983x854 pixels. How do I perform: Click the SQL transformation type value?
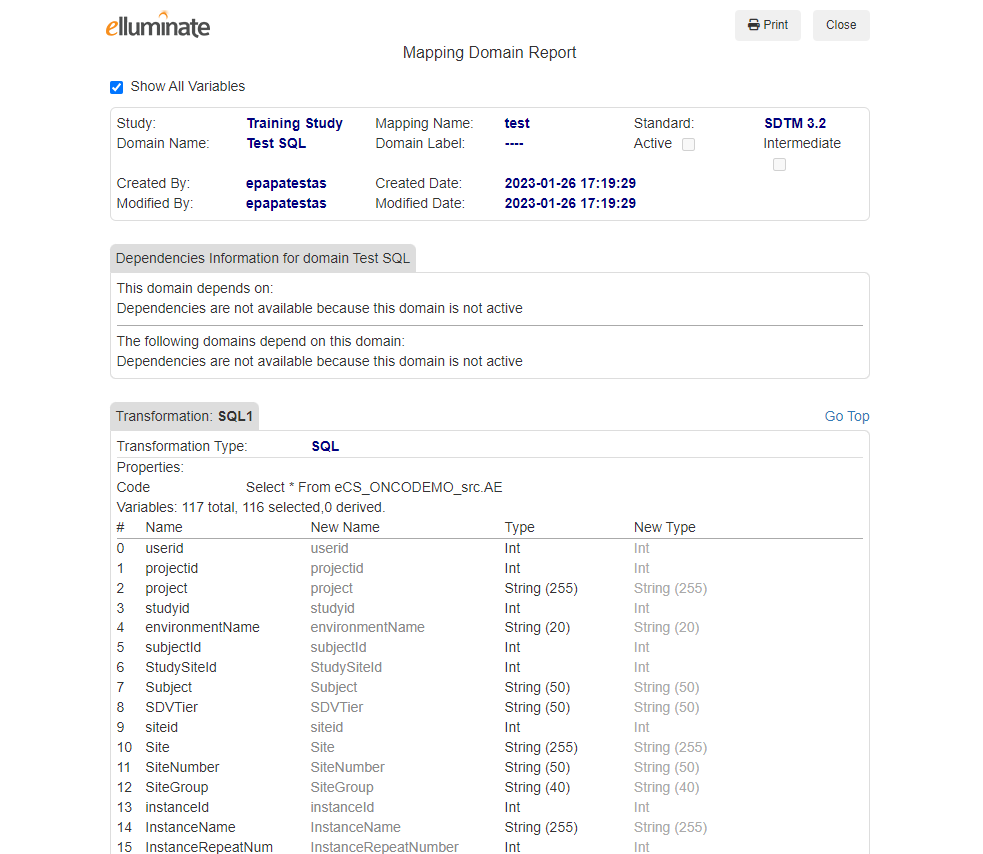325,446
